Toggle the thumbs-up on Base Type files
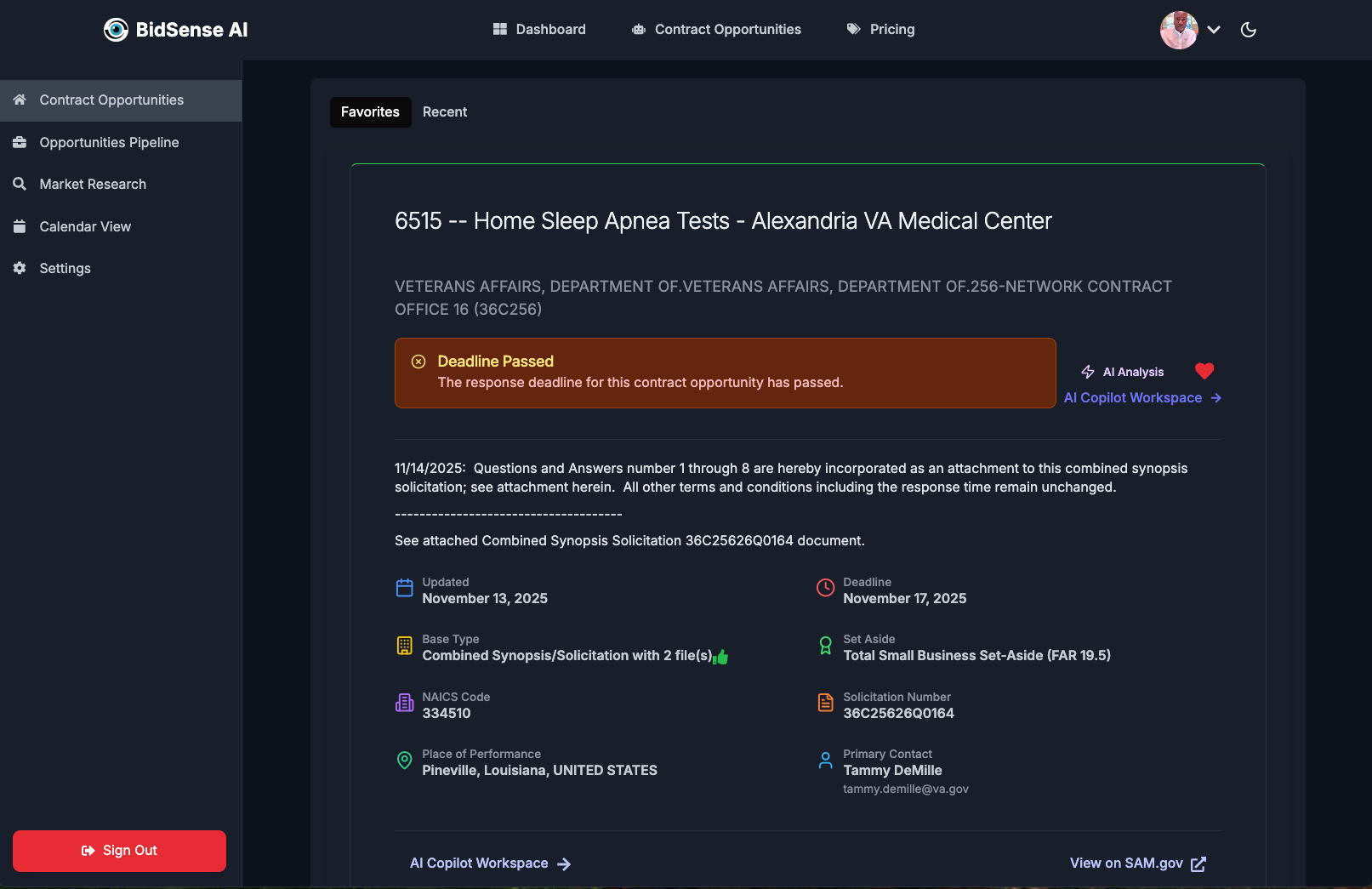 click(x=722, y=656)
